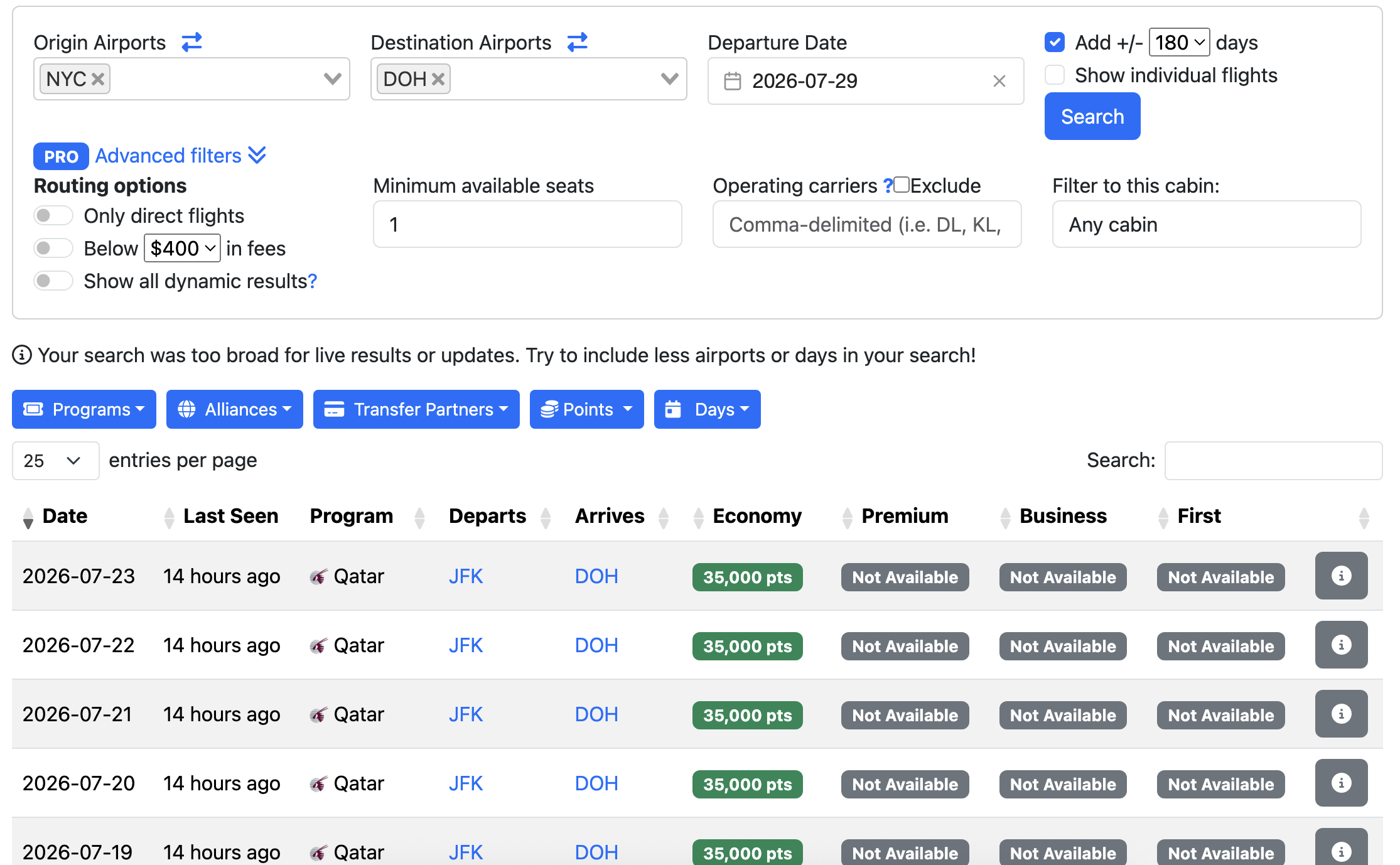Screen dimensions: 1400x865
Task: Toggle Only direct flights switch
Action: click(x=53, y=216)
